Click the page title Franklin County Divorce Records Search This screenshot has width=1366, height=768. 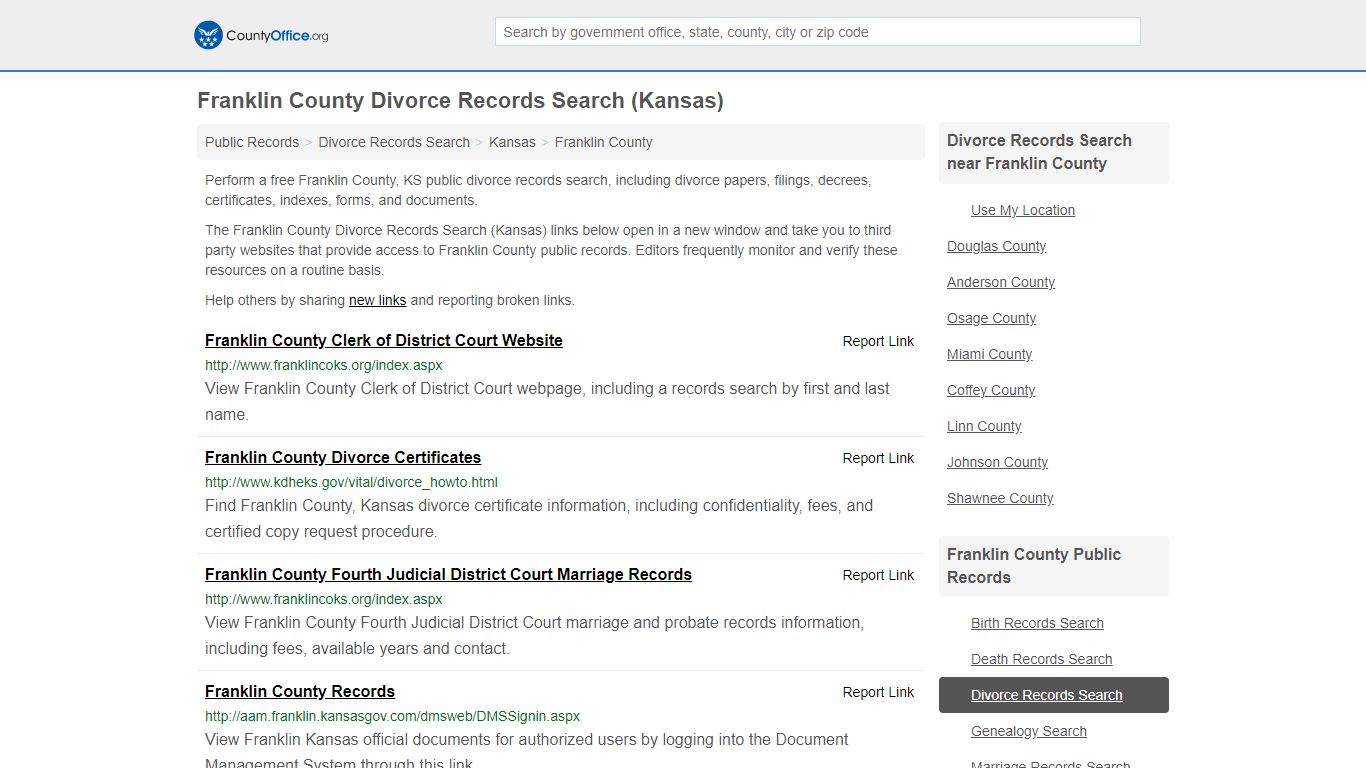[x=460, y=101]
